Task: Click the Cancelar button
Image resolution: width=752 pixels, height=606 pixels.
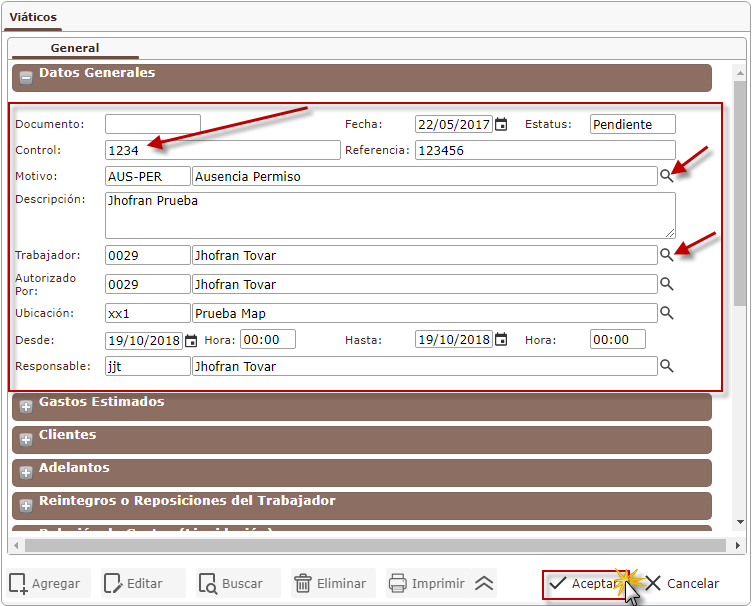Action: pos(682,583)
